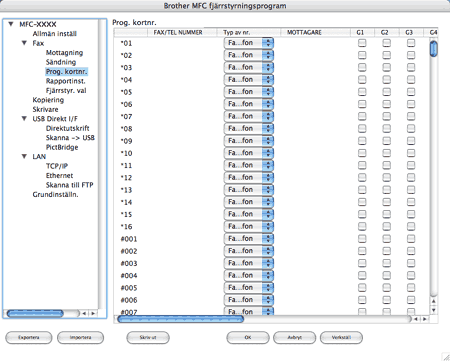This screenshot has width=450, height=361.
Task: Select Skanna -> USB item
Action: 70,138
